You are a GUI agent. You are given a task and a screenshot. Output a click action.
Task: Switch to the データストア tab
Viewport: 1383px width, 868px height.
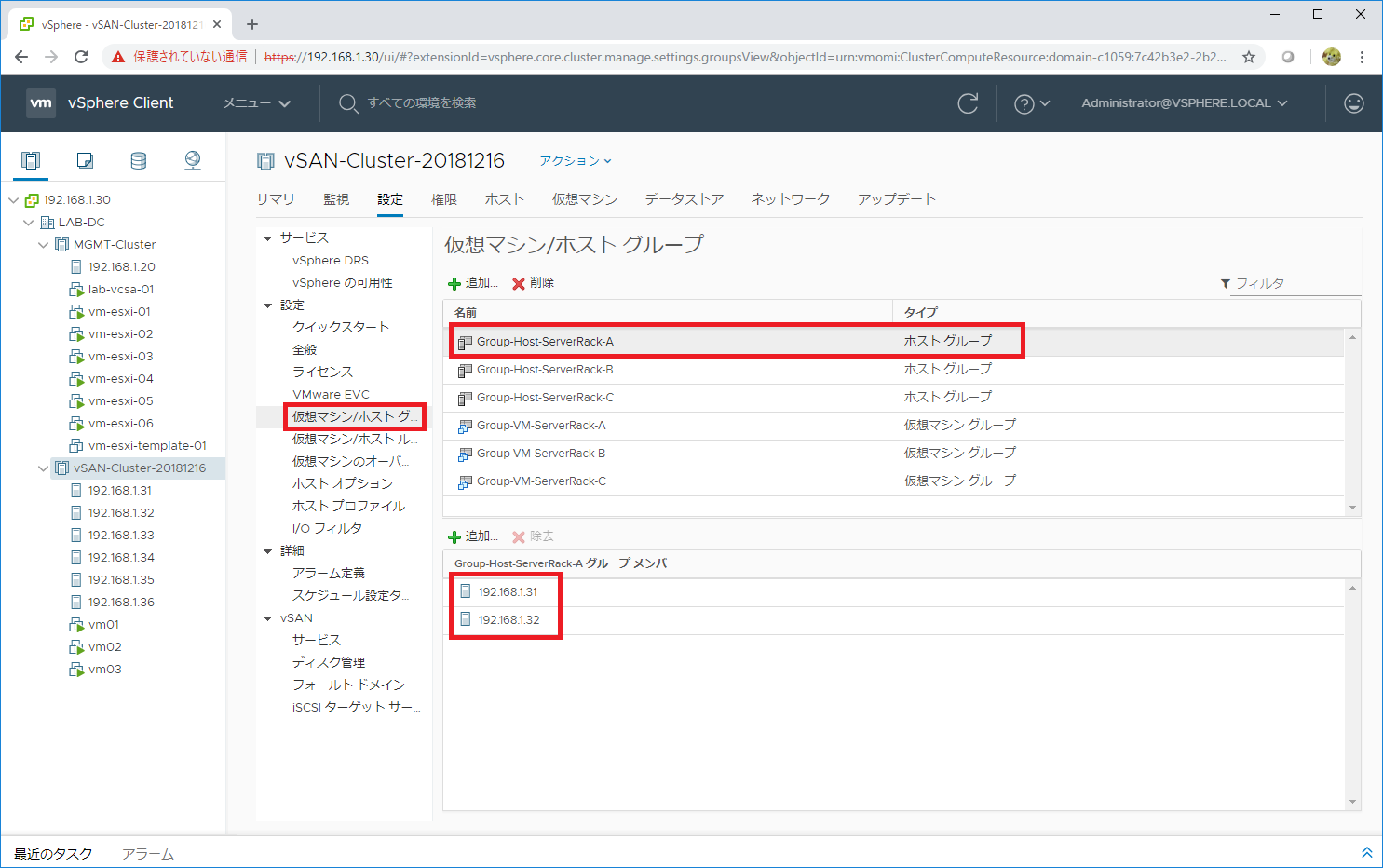click(x=685, y=199)
